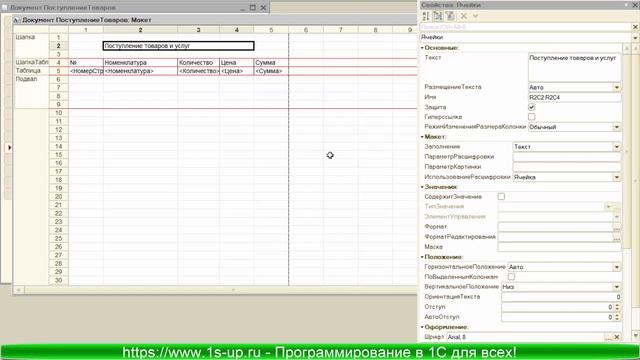
Task: Click left arrow of template horizontal scrollbar
Action: click(19, 290)
